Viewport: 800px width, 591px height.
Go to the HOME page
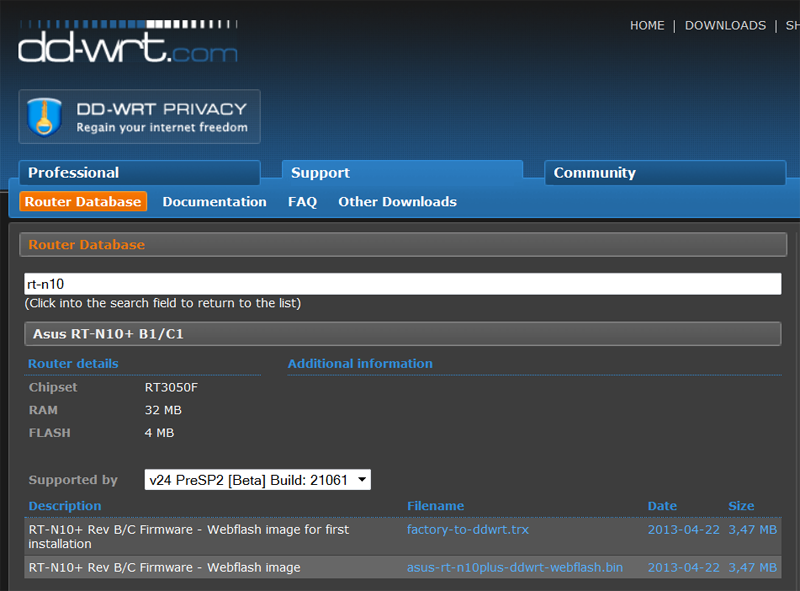click(x=647, y=26)
